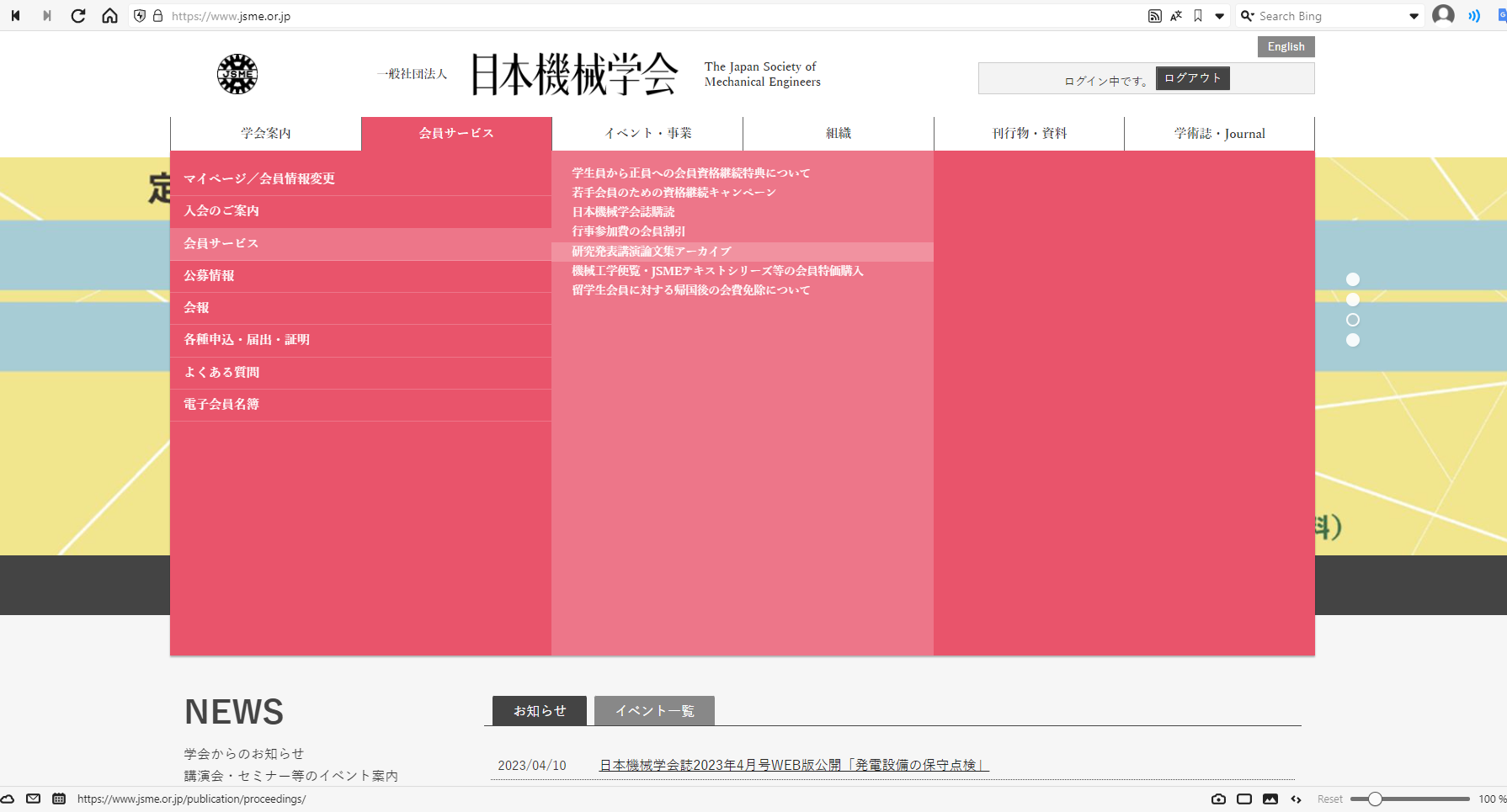Open the 刊行物・資料 menu tab

coord(1029,134)
